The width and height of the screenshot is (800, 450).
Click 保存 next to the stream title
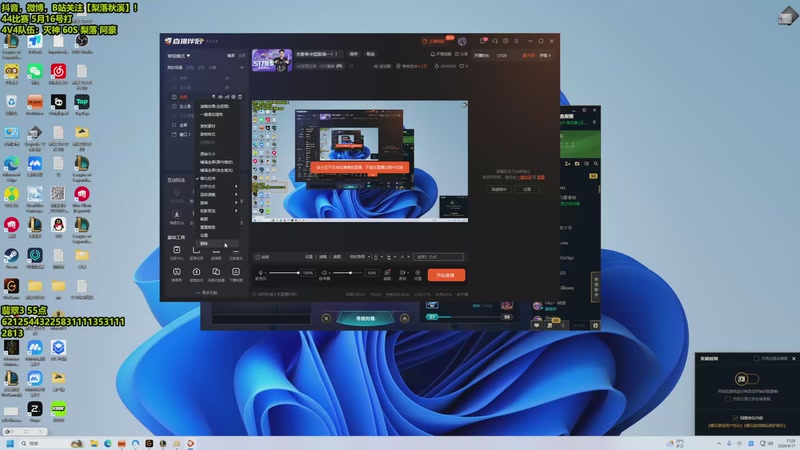(x=353, y=54)
